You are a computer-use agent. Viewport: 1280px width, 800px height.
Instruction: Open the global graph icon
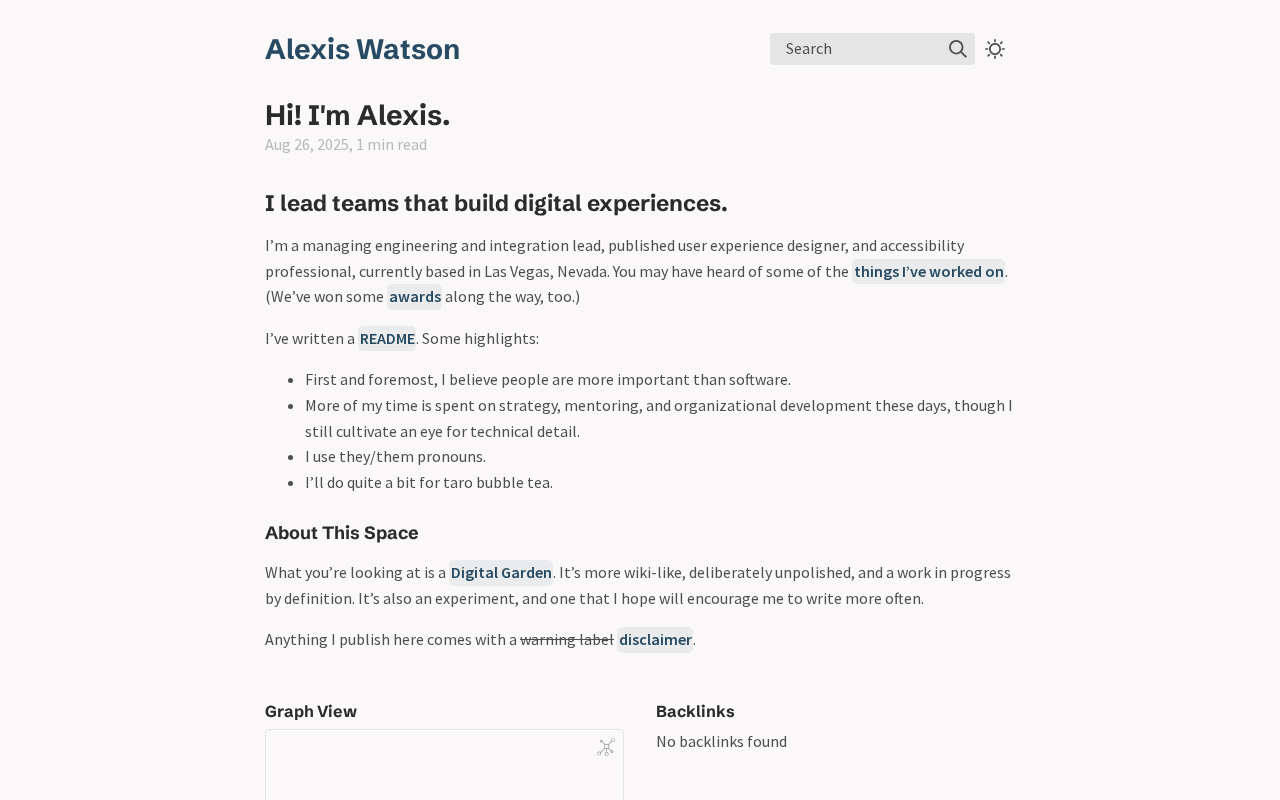[606, 747]
